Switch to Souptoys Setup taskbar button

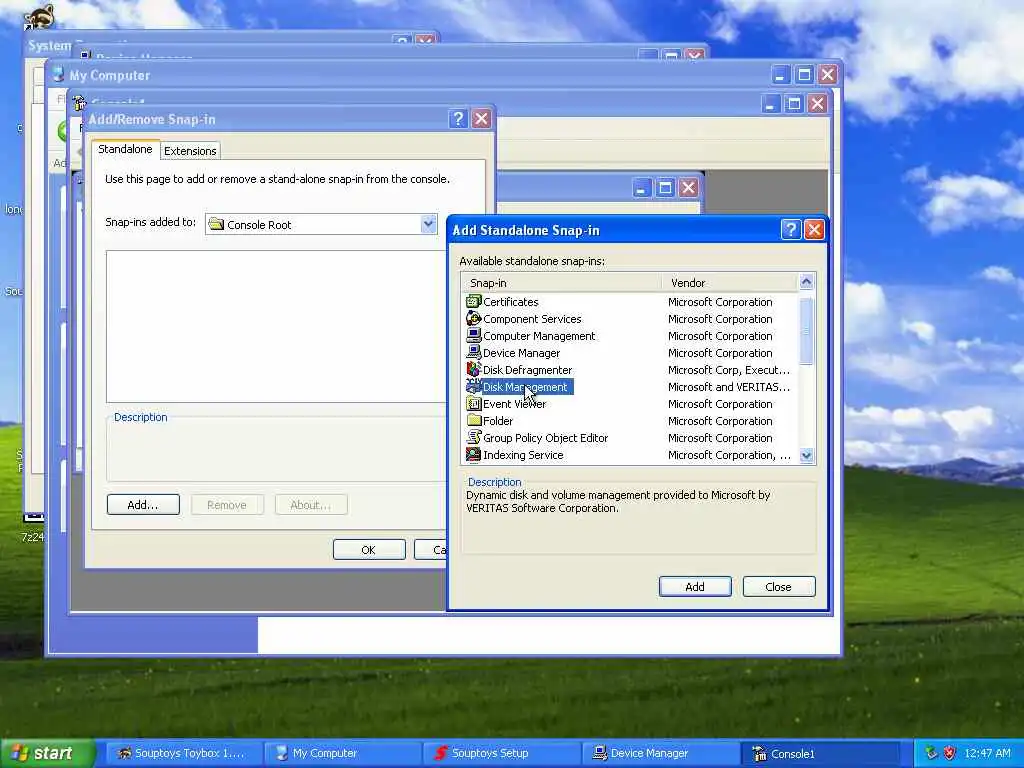point(502,753)
